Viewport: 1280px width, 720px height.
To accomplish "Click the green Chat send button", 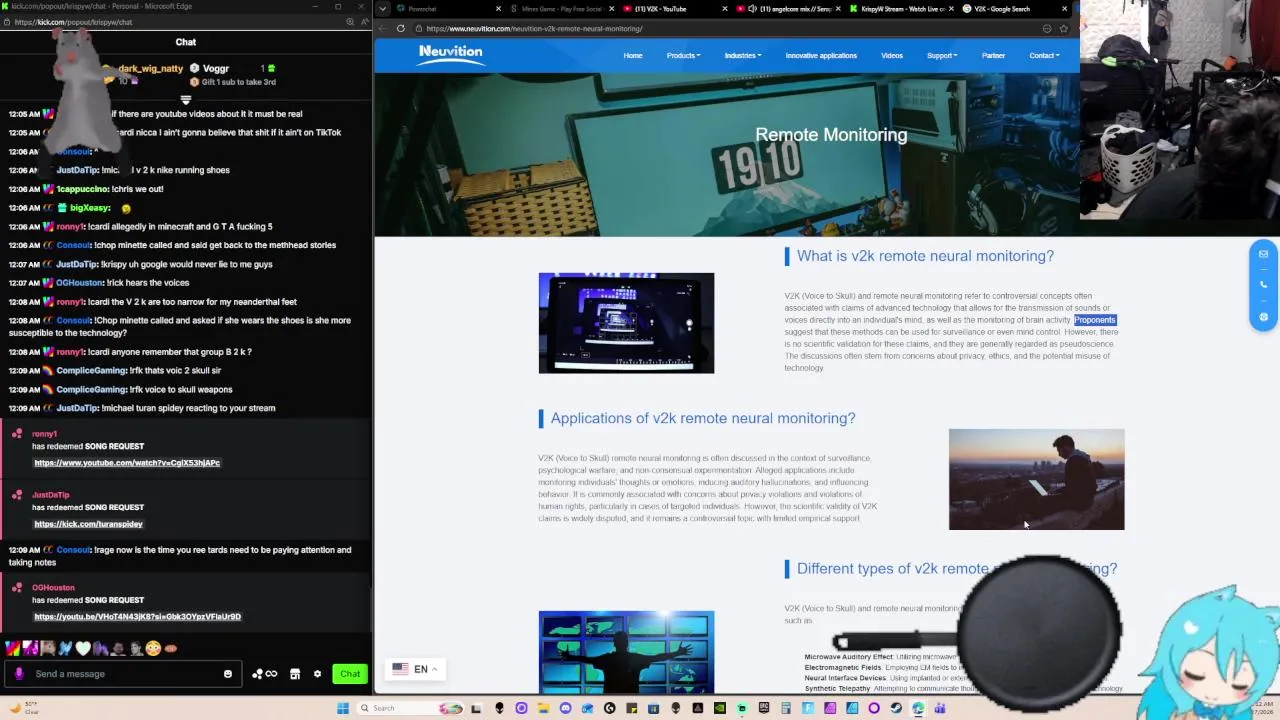I will [x=350, y=674].
